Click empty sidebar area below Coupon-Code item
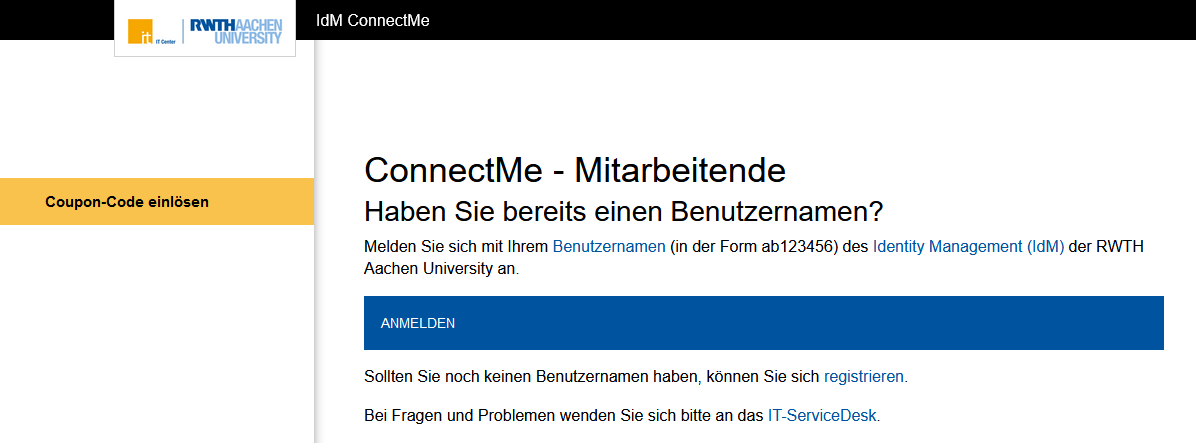This screenshot has height=443, width=1196. [x=156, y=330]
